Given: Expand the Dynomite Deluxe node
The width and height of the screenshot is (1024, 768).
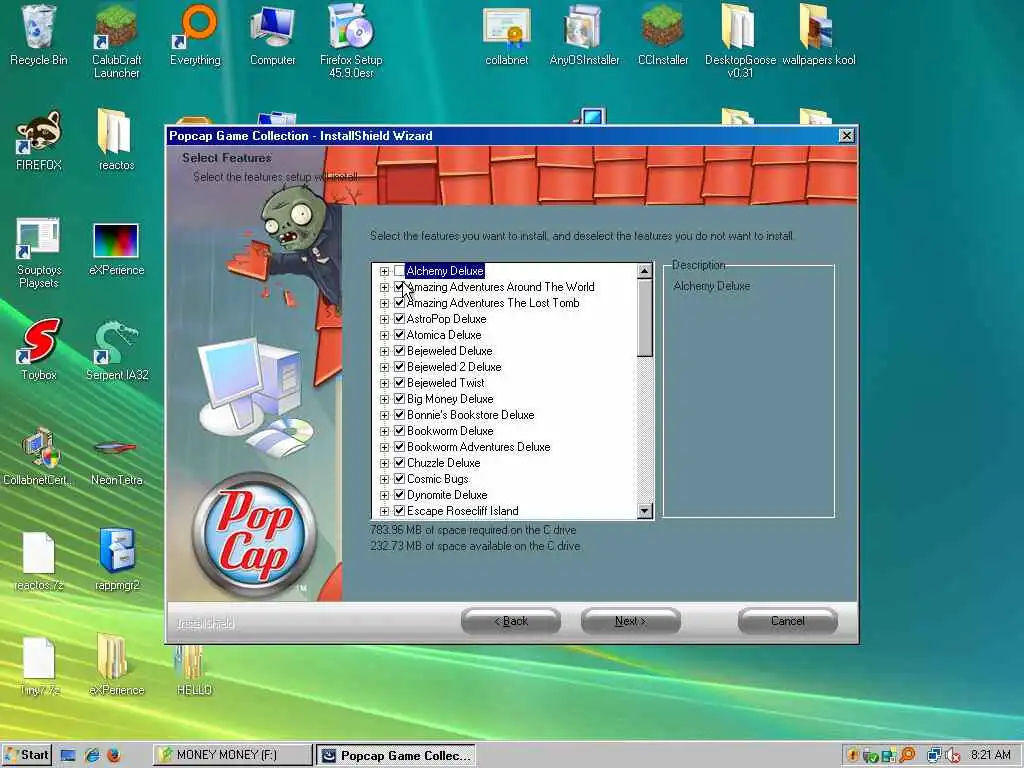Looking at the screenshot, I should tap(384, 495).
